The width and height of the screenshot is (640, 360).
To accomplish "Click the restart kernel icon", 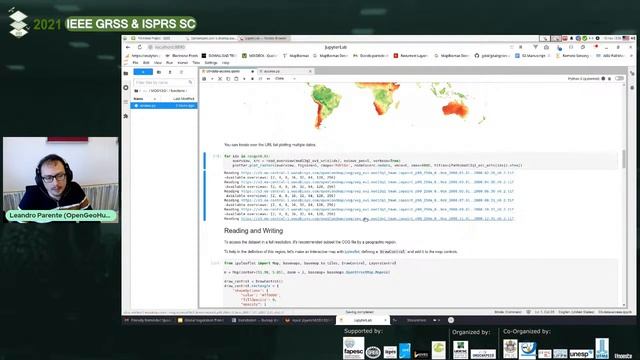I will pos(260,79).
